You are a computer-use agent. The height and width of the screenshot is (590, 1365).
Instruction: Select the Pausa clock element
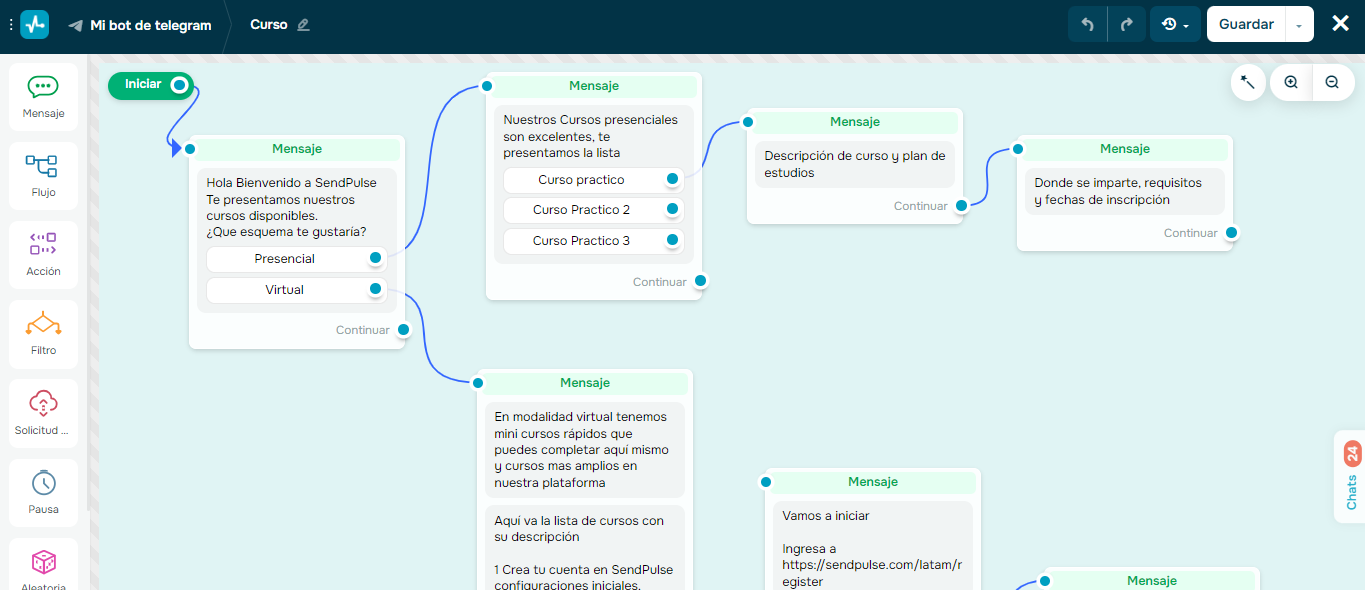43,493
